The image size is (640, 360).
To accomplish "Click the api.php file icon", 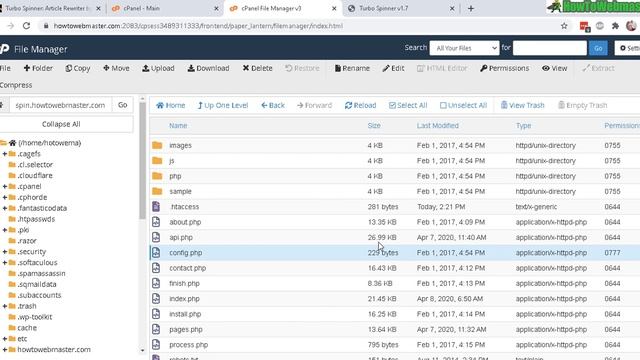I will tap(156, 237).
